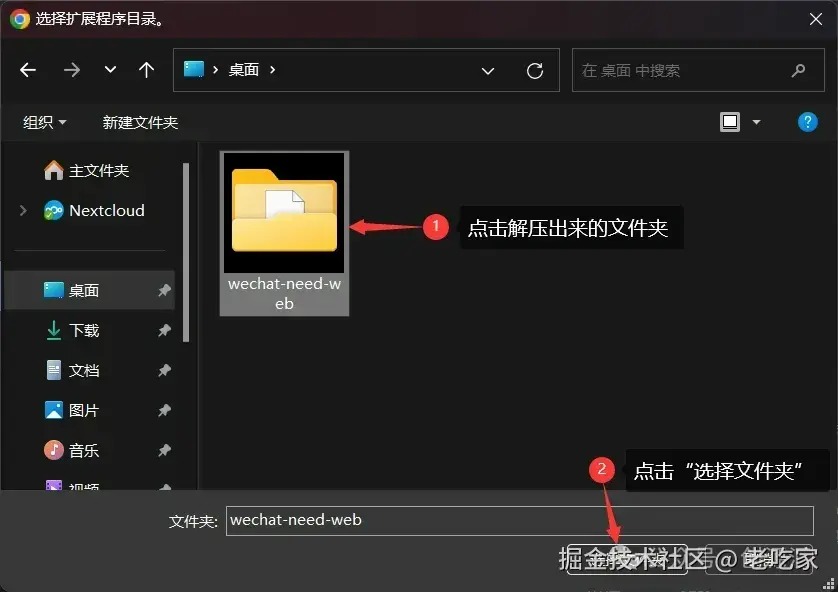Click the search magnifier icon
The width and height of the screenshot is (838, 592).
[797, 70]
